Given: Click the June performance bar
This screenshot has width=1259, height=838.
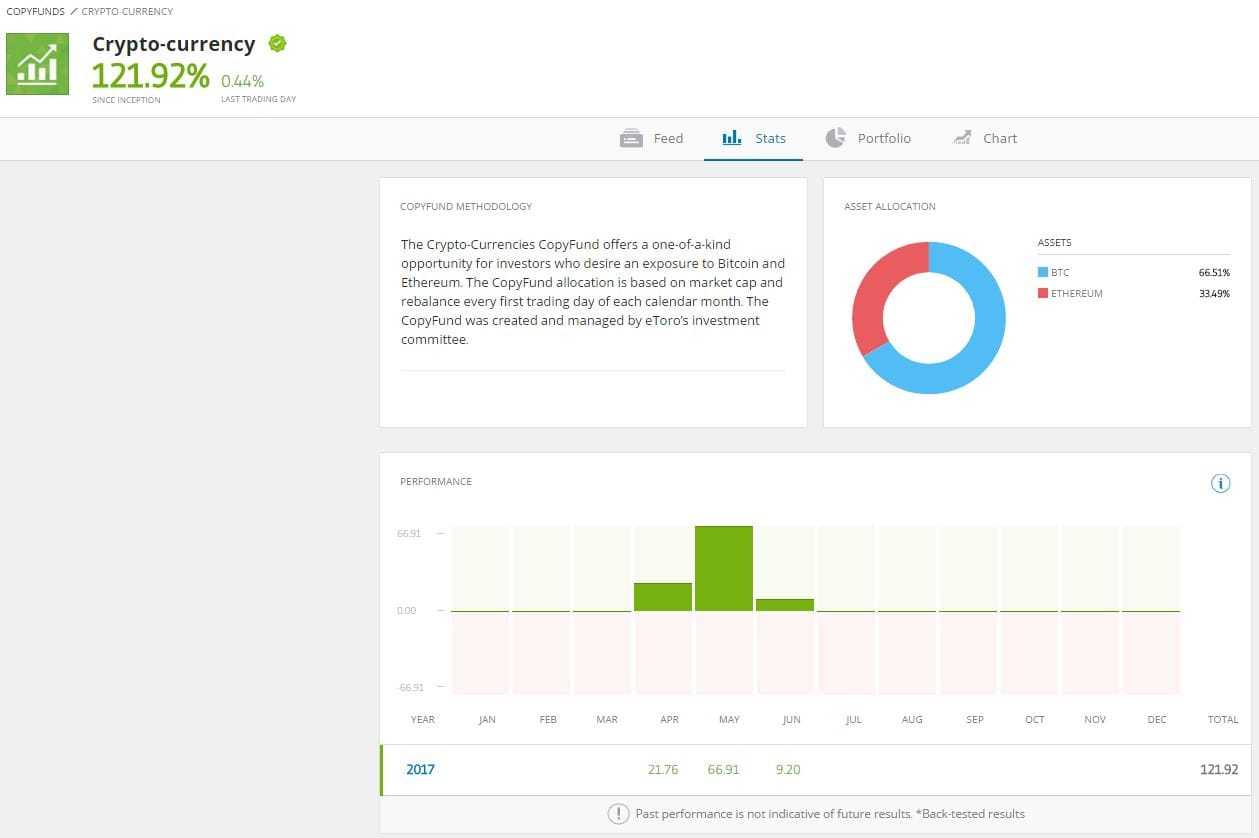Looking at the screenshot, I should (x=785, y=605).
